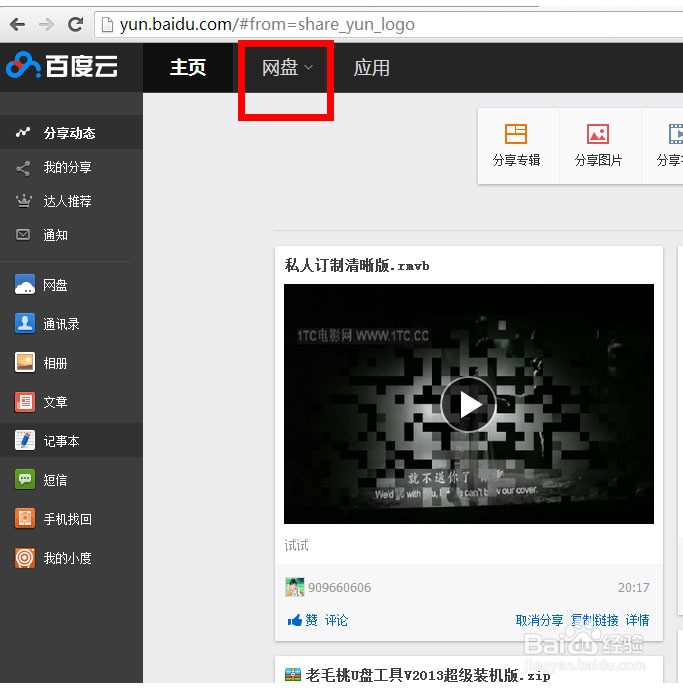Click the 文章 article icon

click(x=25, y=401)
